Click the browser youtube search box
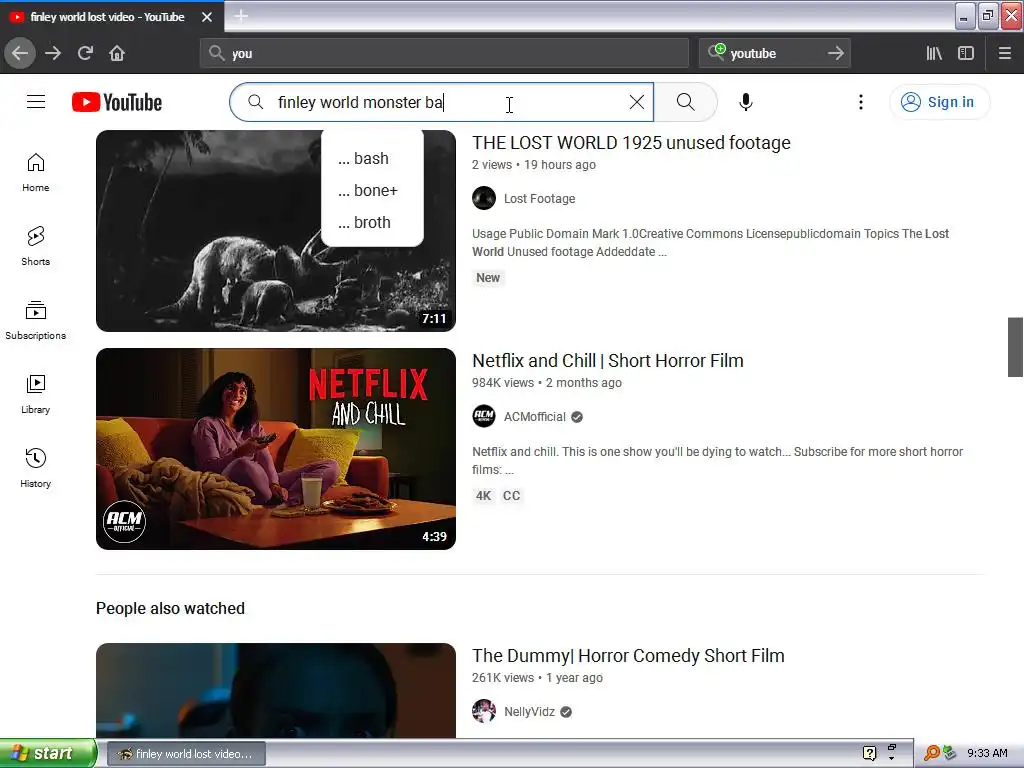Screen dimensions: 1024x768 pos(774,53)
